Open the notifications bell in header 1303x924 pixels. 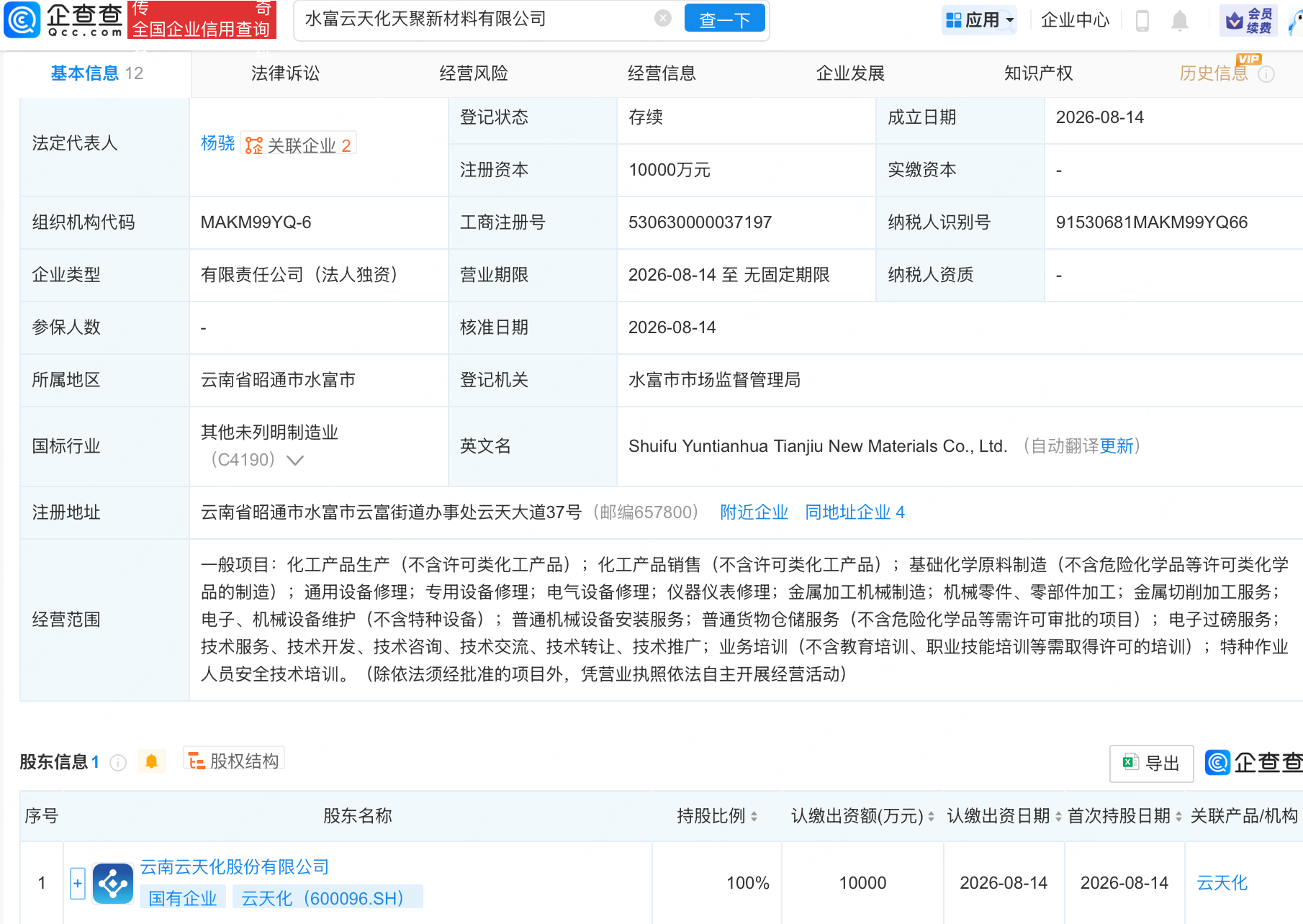(x=1179, y=20)
